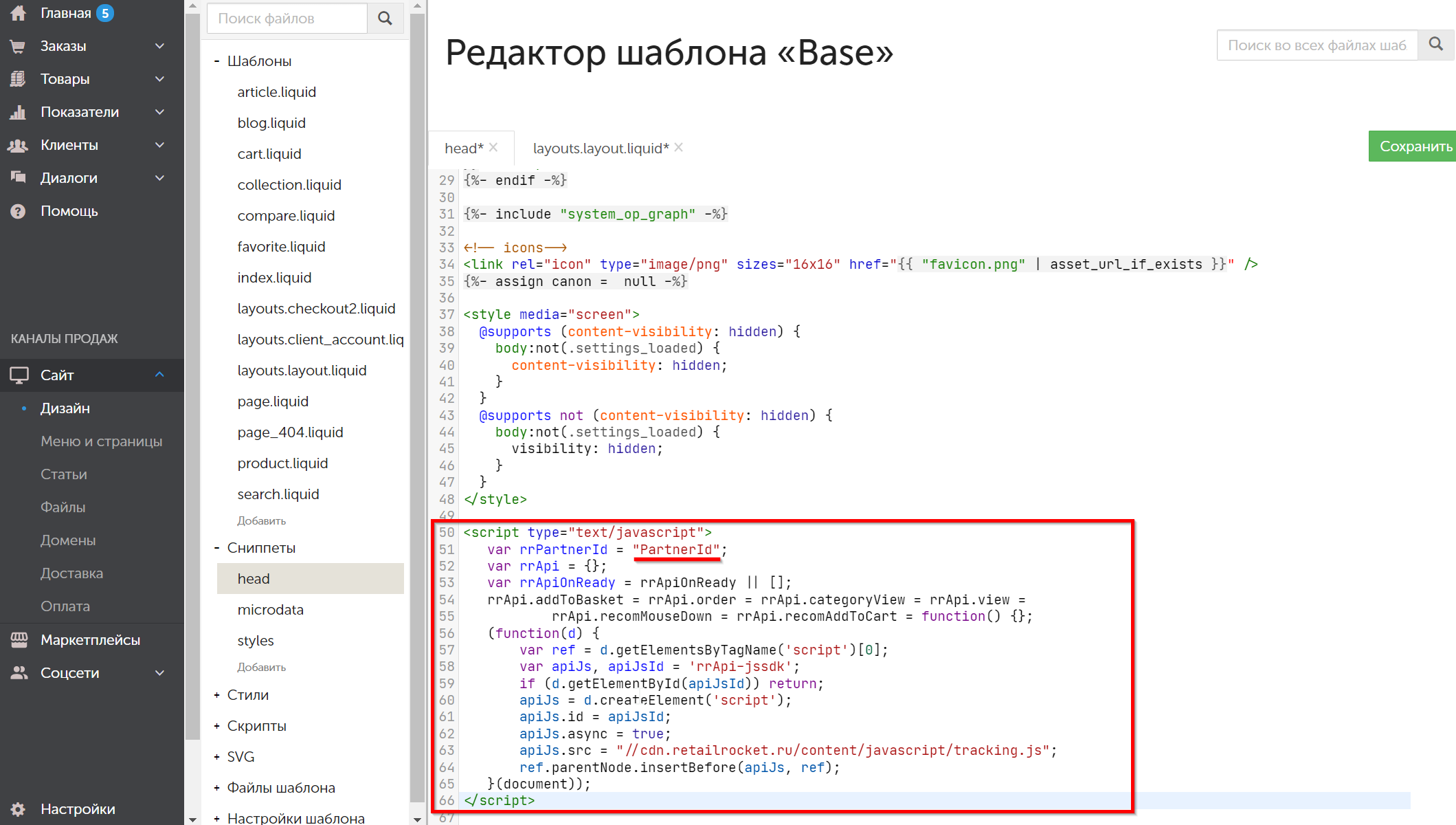1456x825 pixels.
Task: Close the layouts.layout.liquid* tab
Action: [679, 148]
